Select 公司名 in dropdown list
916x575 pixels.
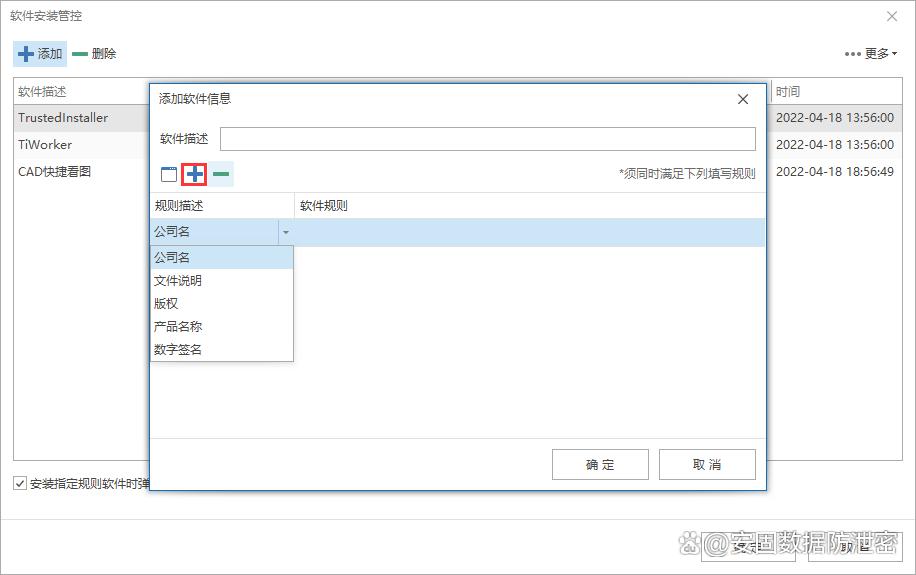(x=221, y=257)
